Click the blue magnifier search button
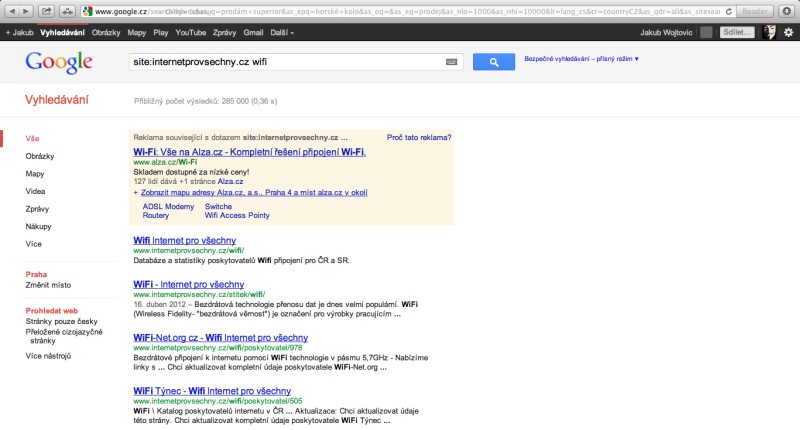Viewport: 800px width, 430px height. (493, 62)
